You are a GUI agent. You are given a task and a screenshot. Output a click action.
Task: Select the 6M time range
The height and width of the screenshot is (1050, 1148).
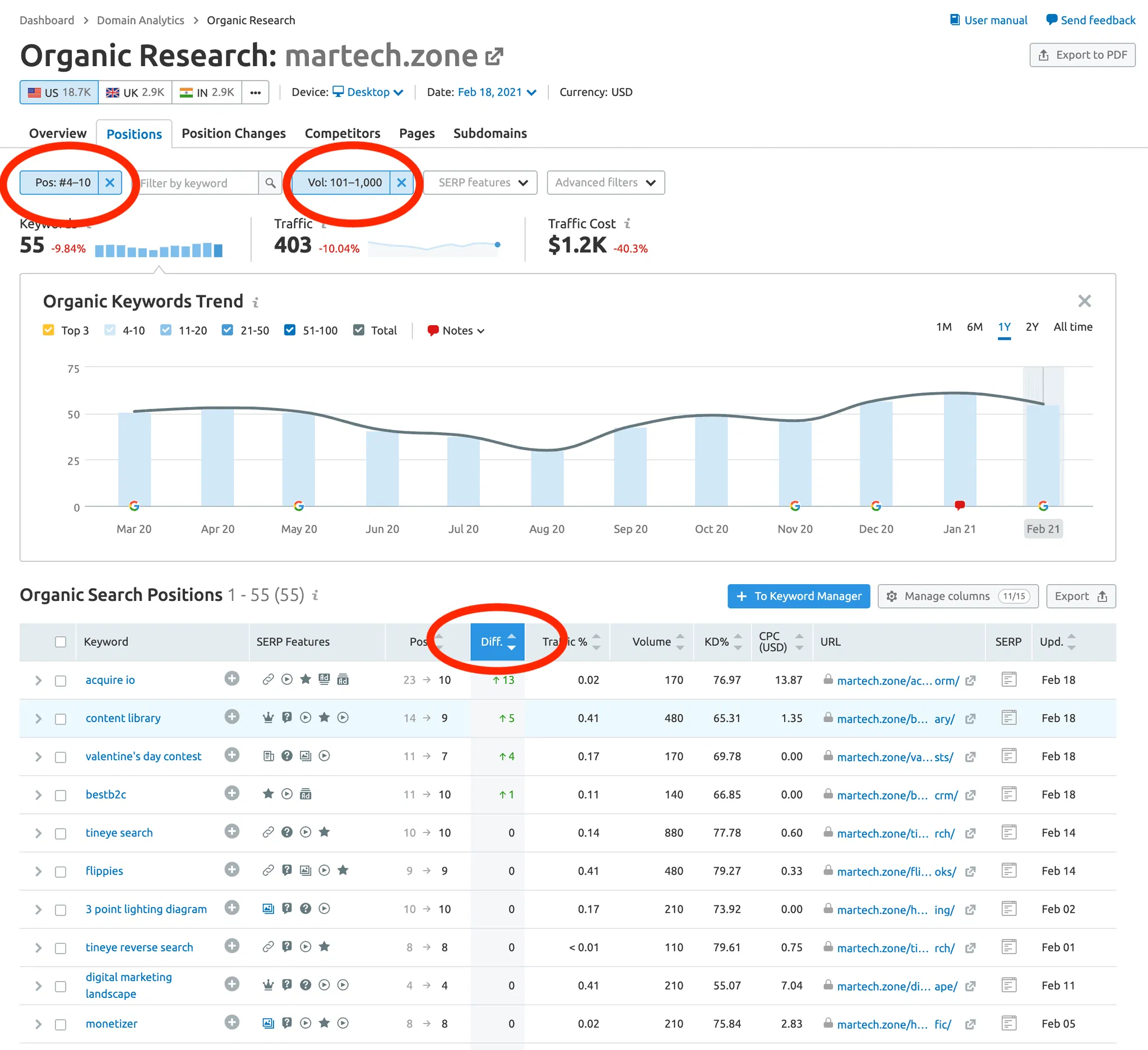(974, 327)
